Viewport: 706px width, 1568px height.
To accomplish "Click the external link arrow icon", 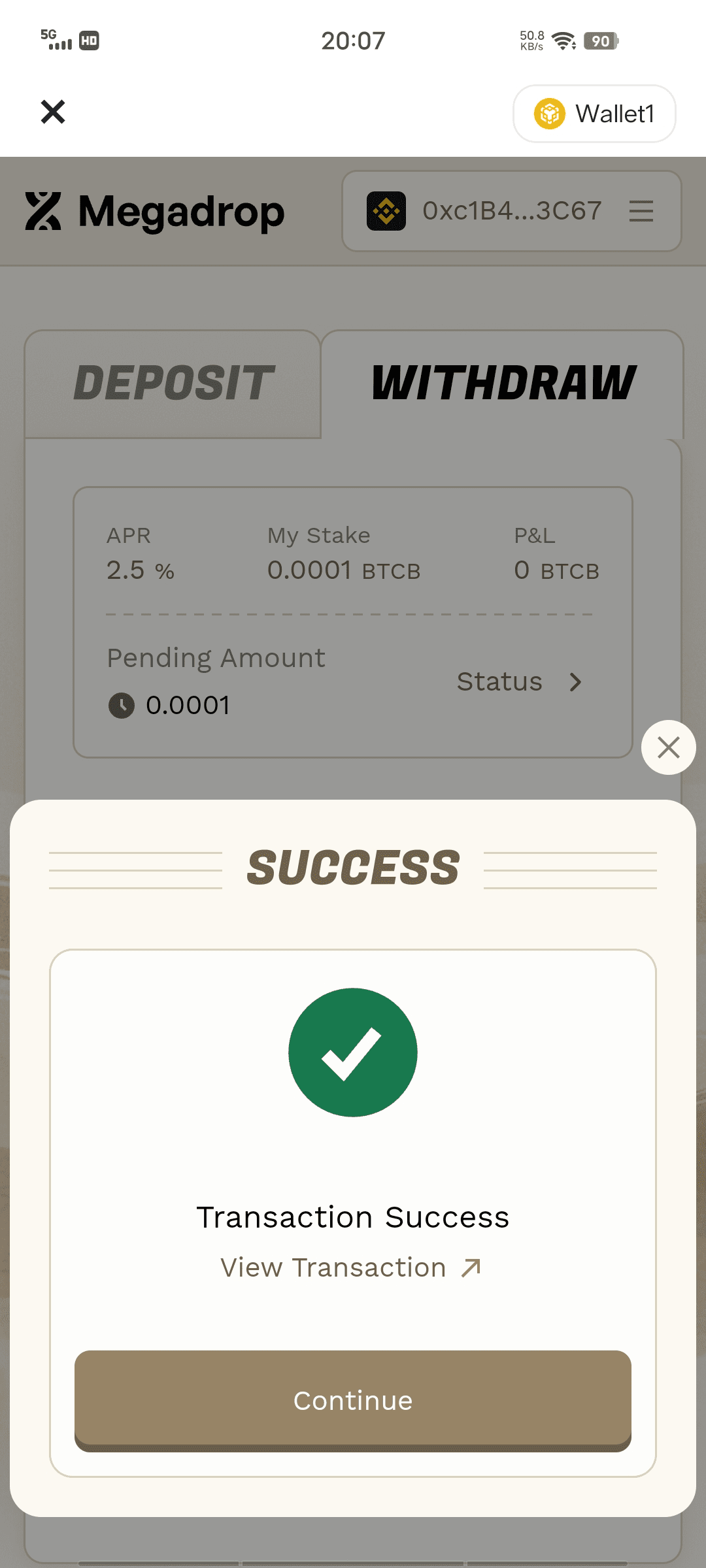I will tap(471, 1268).
